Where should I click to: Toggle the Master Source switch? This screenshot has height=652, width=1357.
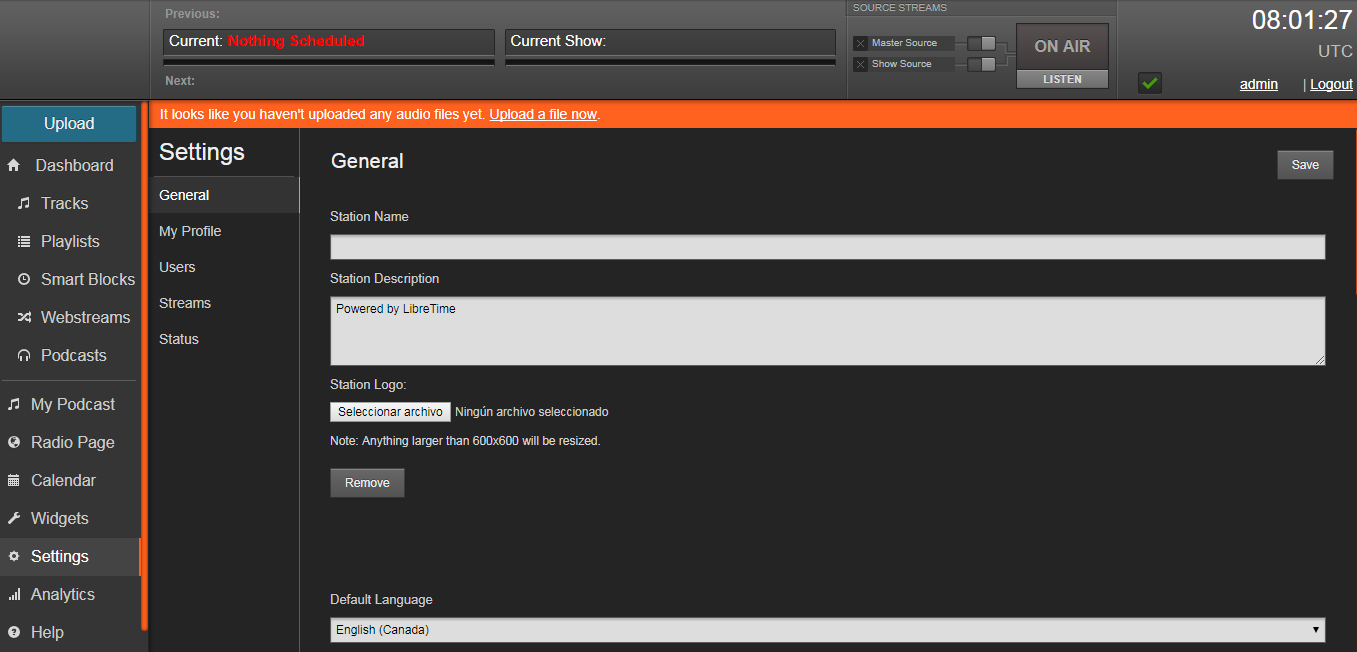click(x=982, y=43)
